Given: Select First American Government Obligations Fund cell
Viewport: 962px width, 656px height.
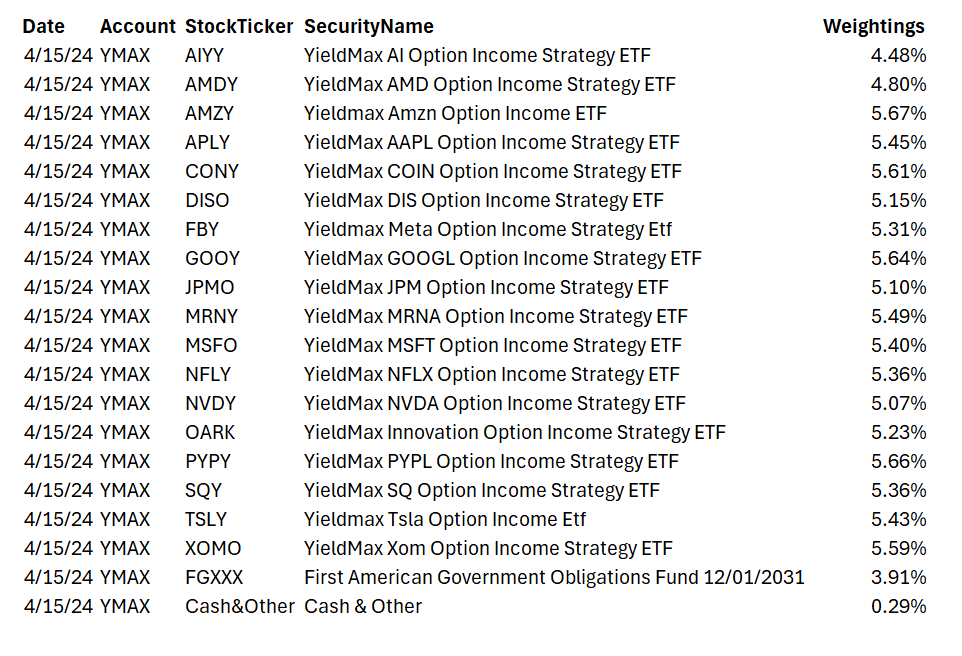Looking at the screenshot, I should [554, 578].
